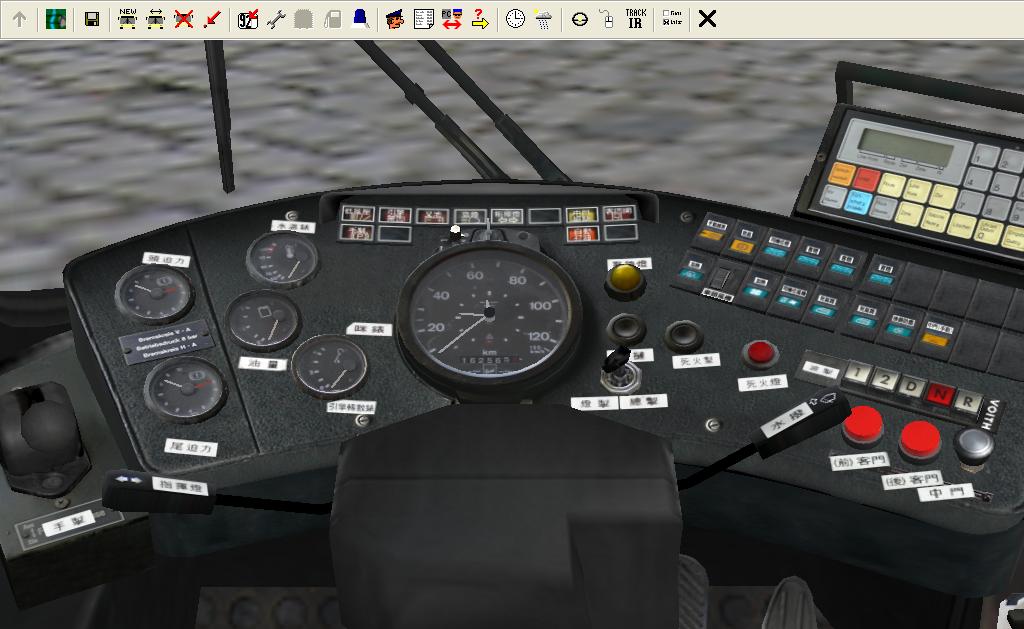Toggle the unchecked toolbar checkbox

coord(665,13)
